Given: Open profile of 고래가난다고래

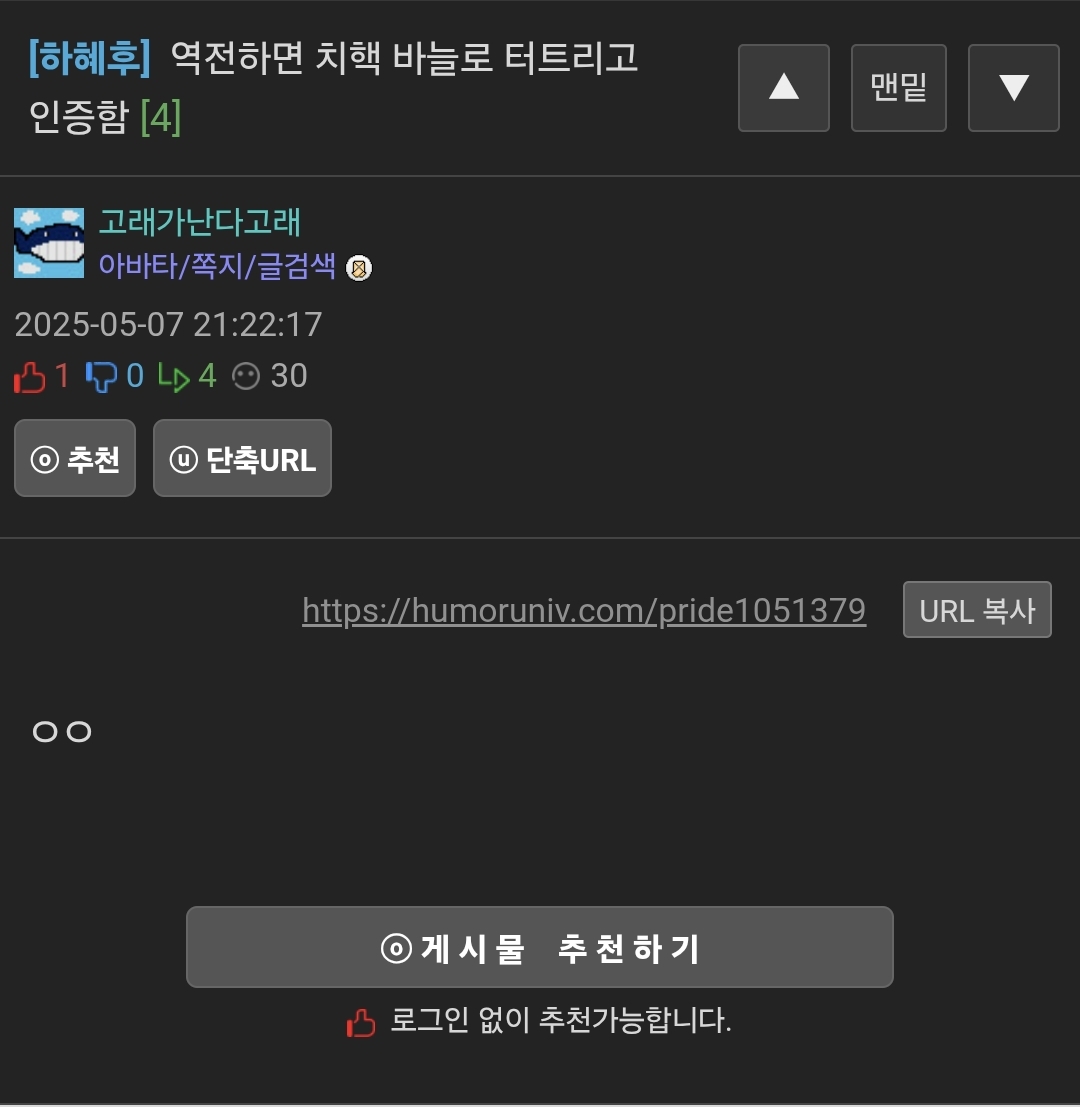Looking at the screenshot, I should [x=200, y=222].
